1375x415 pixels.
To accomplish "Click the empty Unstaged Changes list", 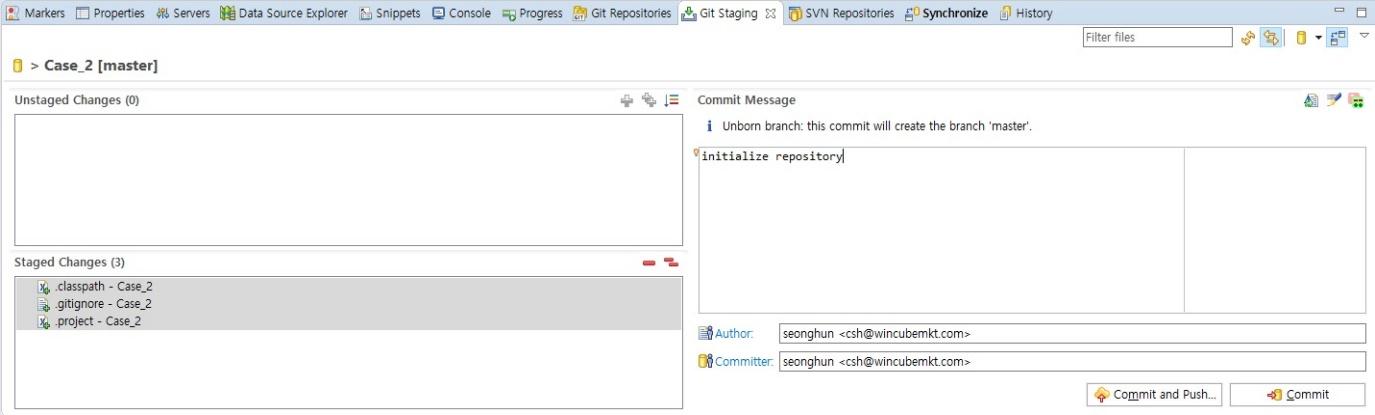I will pos(348,180).
